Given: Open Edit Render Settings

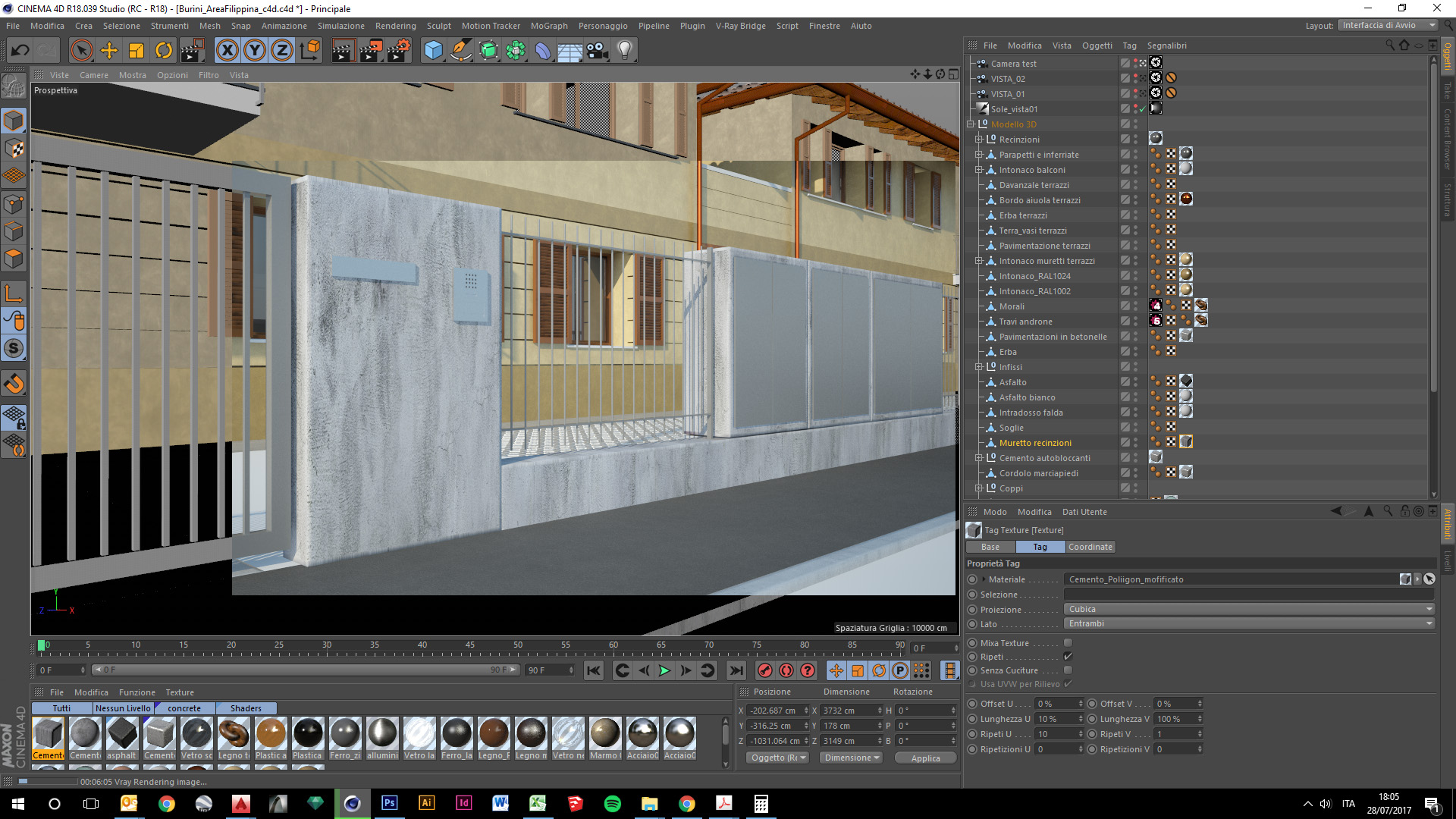Looking at the screenshot, I should [x=398, y=51].
